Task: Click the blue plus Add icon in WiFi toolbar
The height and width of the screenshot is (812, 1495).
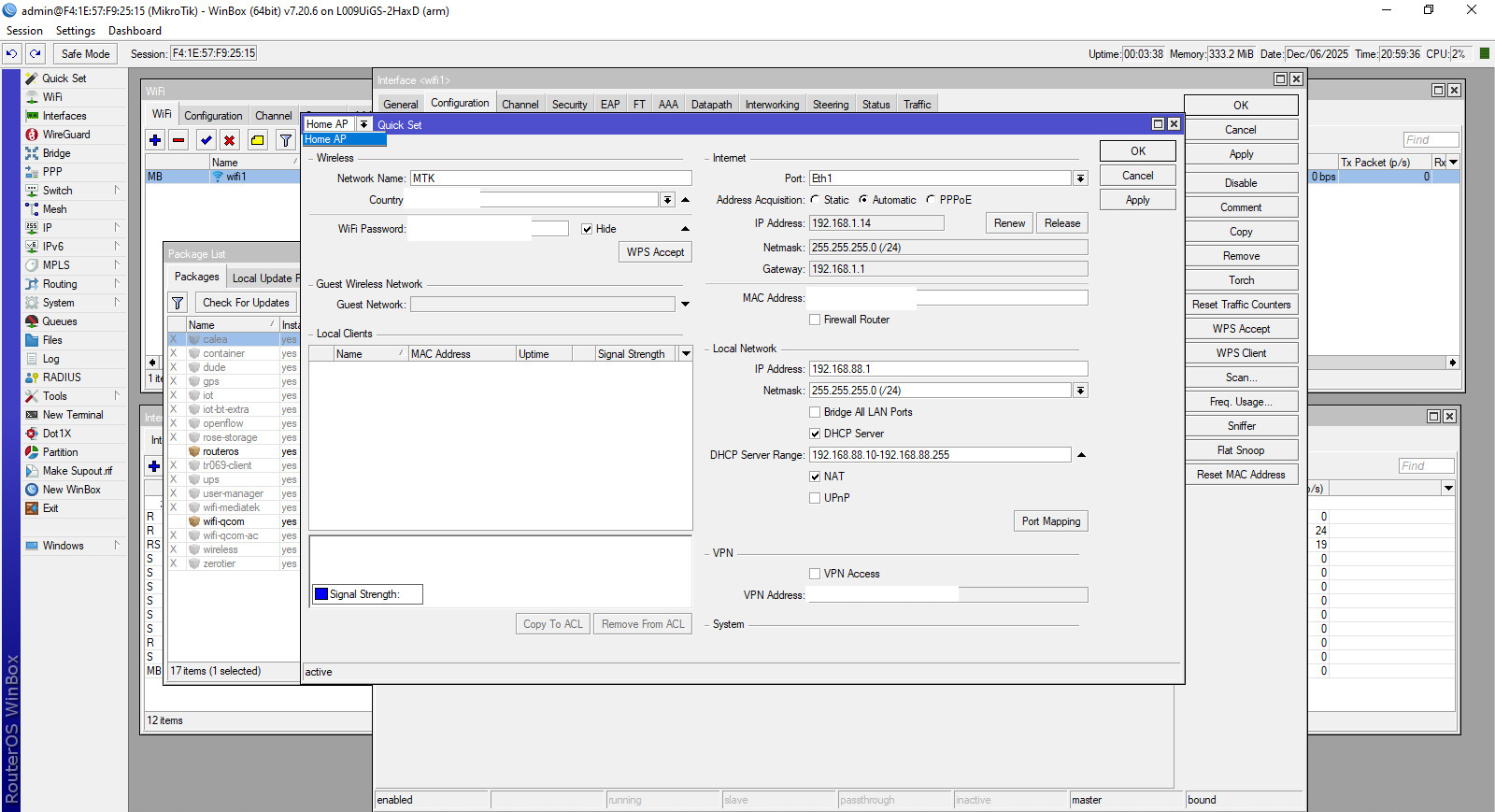Action: [155, 140]
